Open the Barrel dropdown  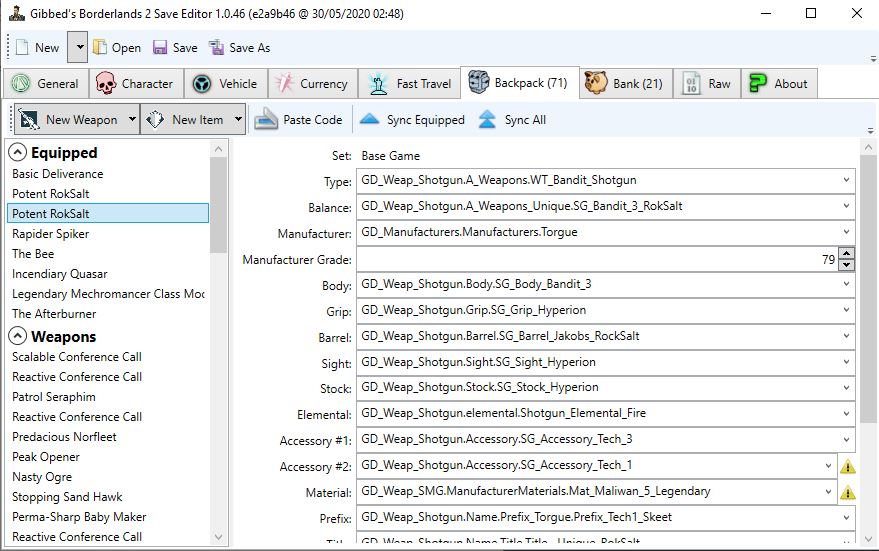pos(846,336)
